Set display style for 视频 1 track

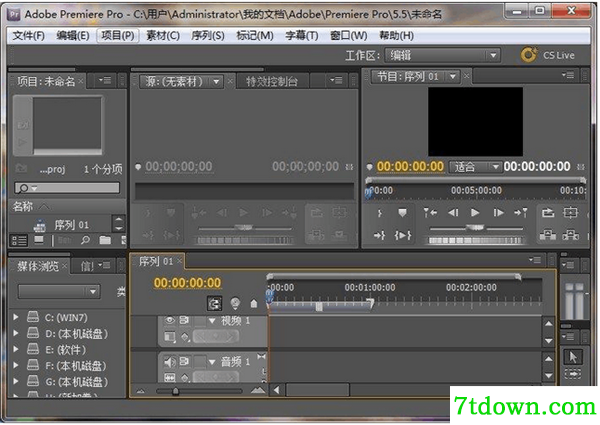pyautogui.click(x=170, y=337)
